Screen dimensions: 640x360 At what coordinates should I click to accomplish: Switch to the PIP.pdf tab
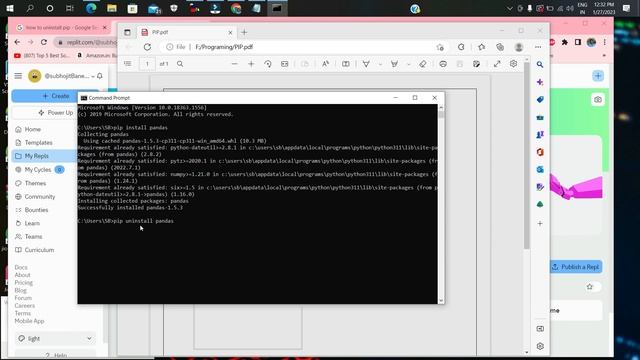point(186,32)
